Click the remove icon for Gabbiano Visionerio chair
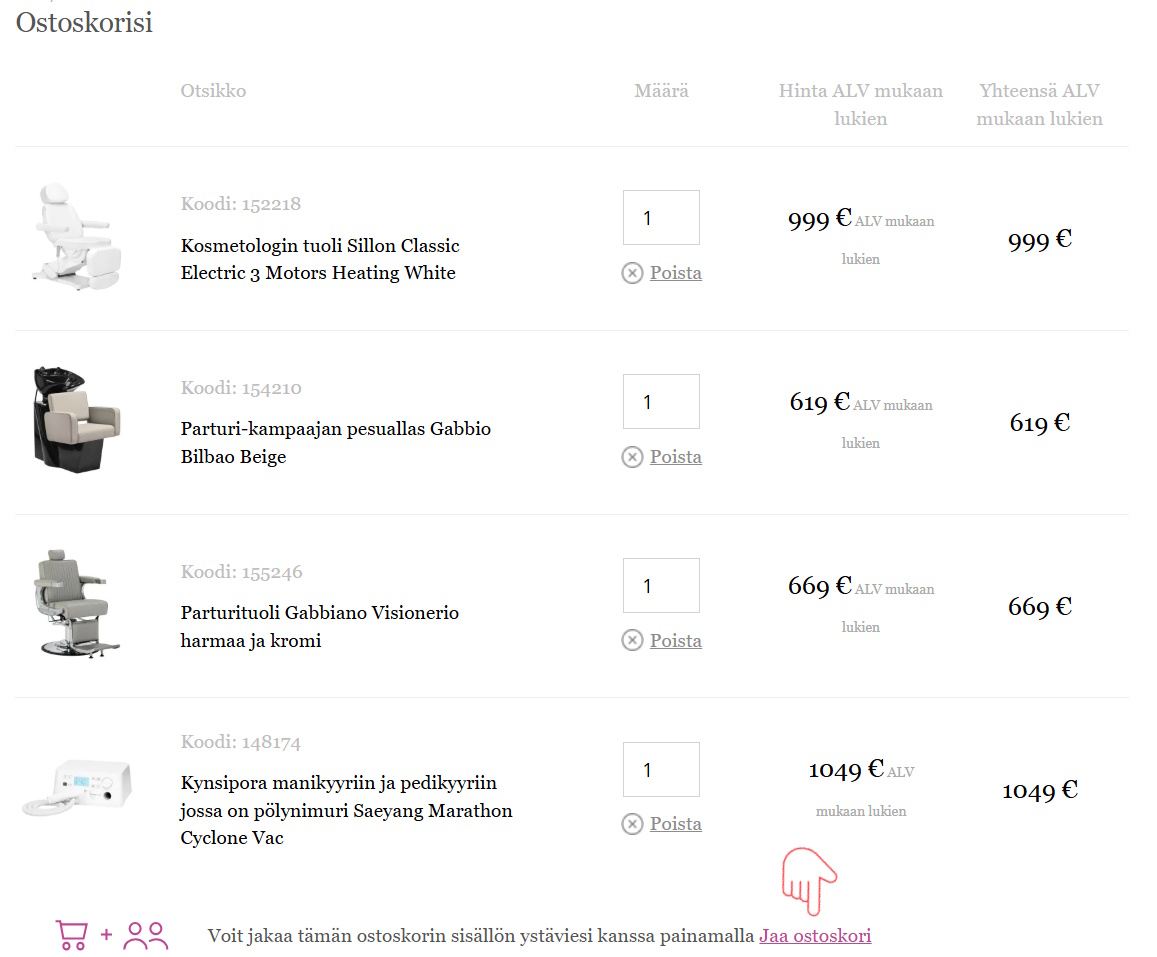1157x957 pixels. 632,640
